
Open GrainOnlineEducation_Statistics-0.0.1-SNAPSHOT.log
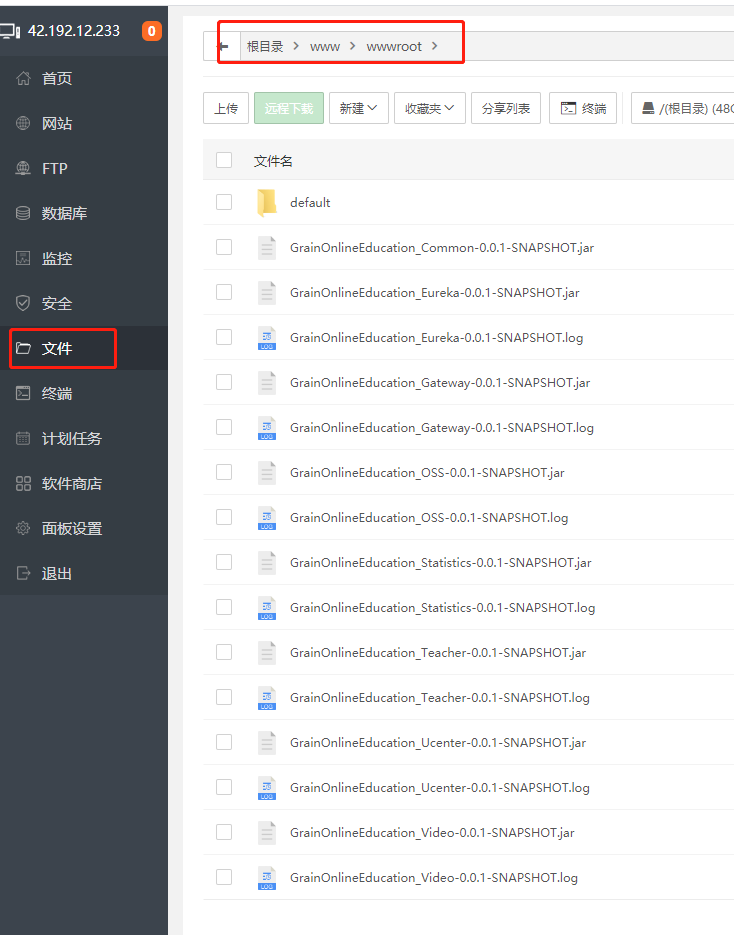(x=442, y=608)
